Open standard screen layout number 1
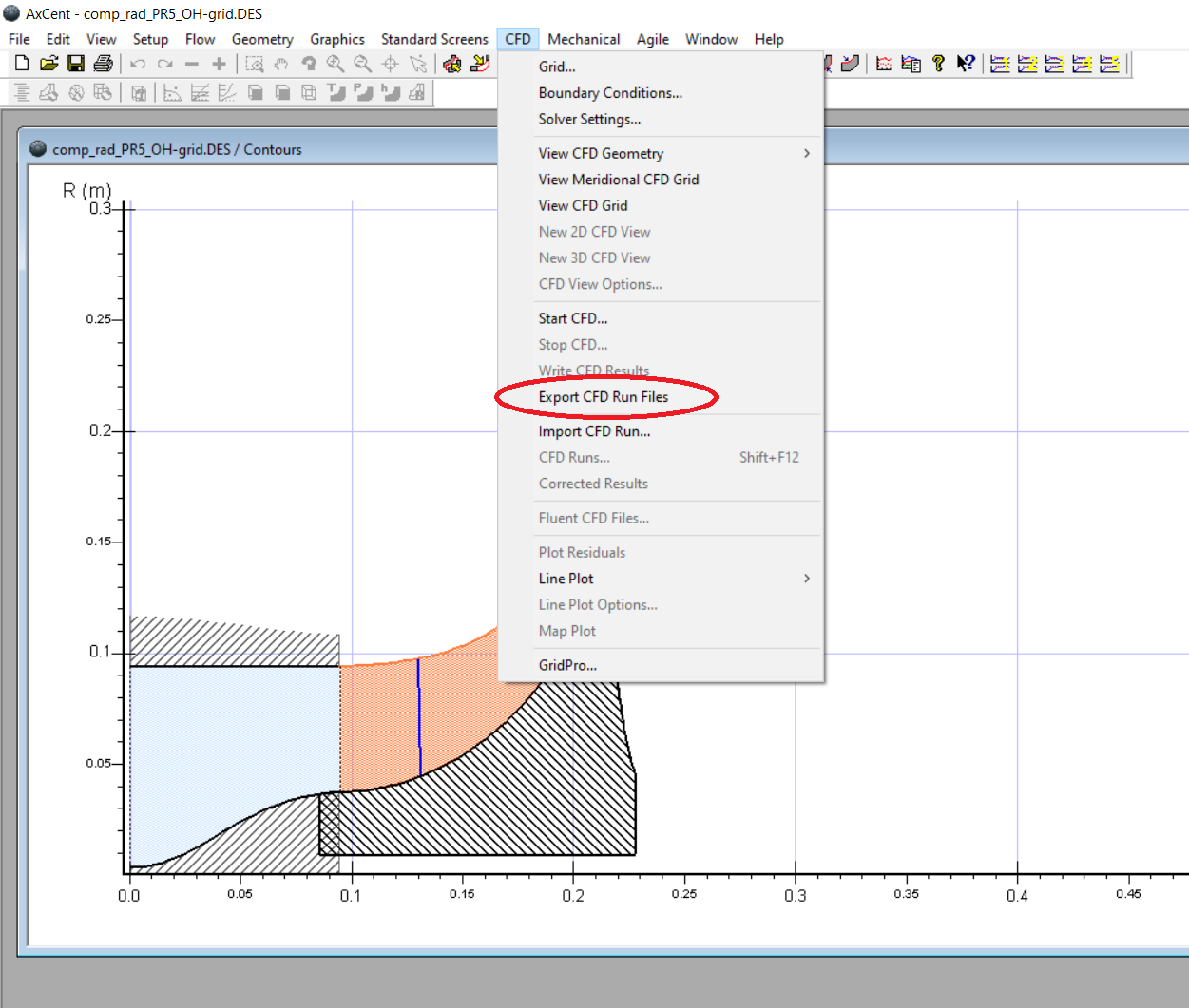 [x=1000, y=64]
